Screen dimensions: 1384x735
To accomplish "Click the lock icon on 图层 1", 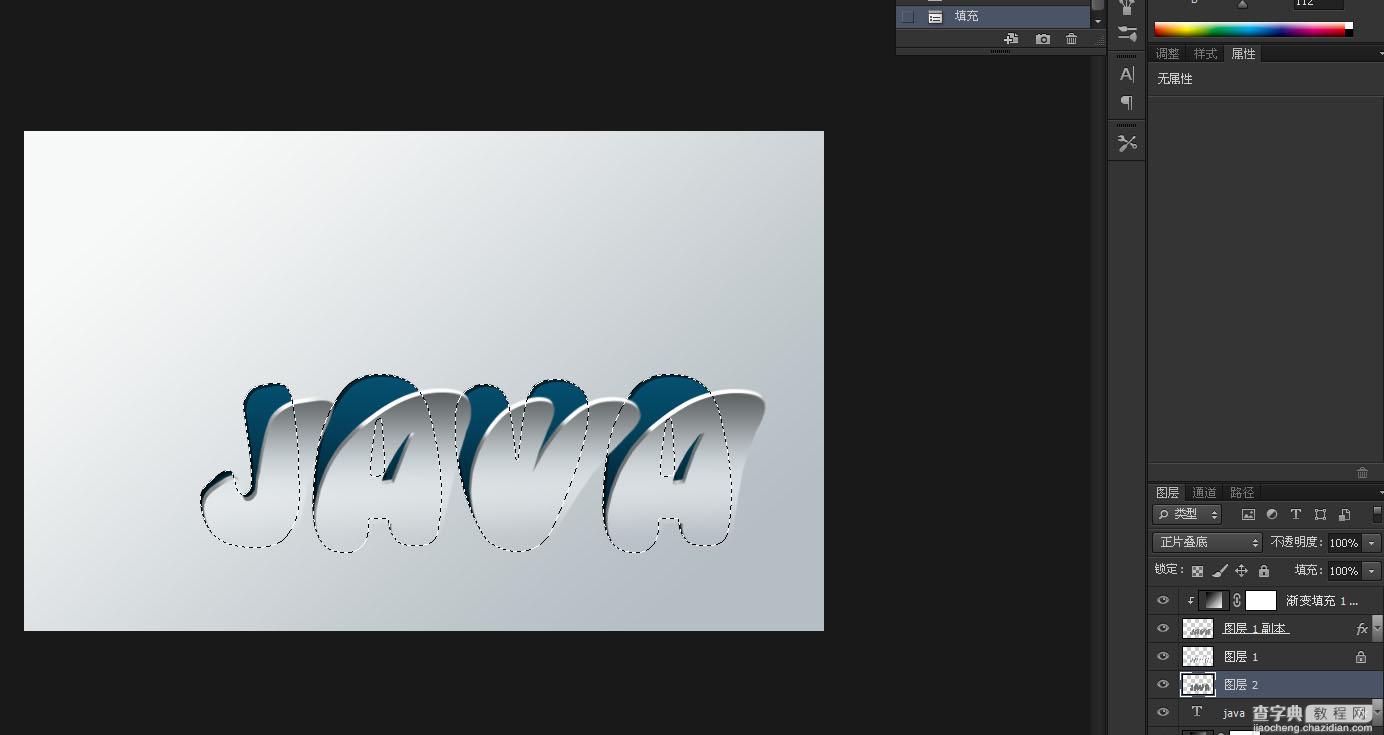I will (x=1360, y=657).
